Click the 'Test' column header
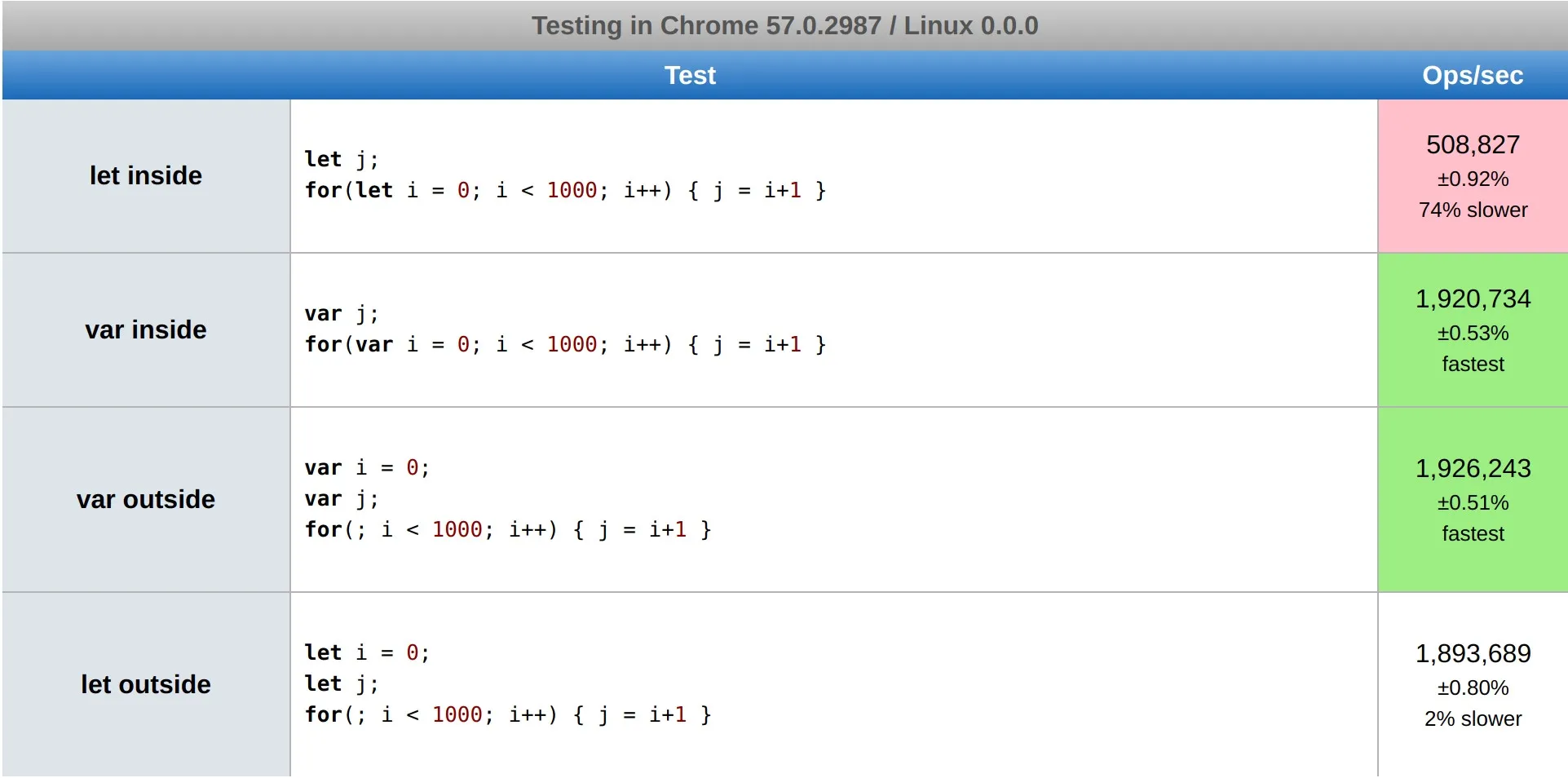Screen dimensions: 1568x778 pos(690,75)
